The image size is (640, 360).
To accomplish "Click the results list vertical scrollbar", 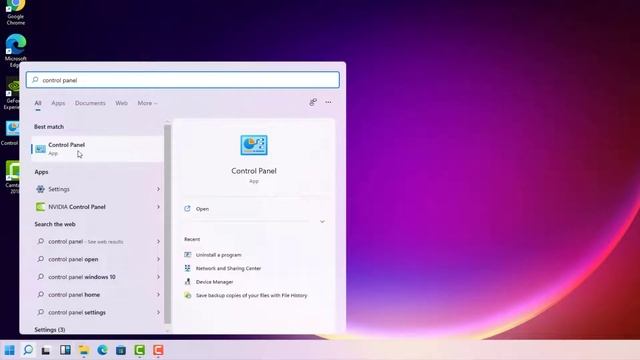I will (x=167, y=224).
